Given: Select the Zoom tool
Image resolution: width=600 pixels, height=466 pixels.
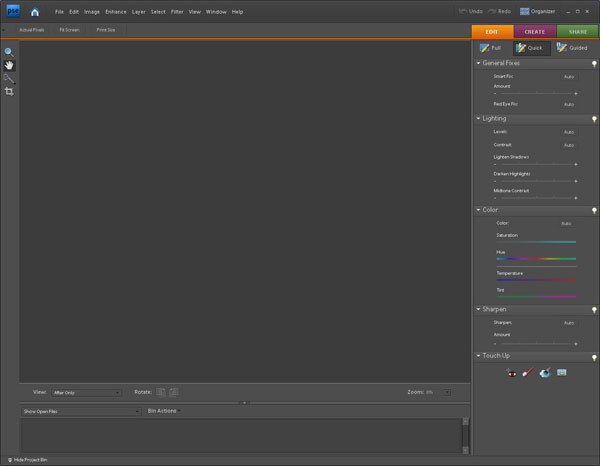Looking at the screenshot, I should coord(9,52).
